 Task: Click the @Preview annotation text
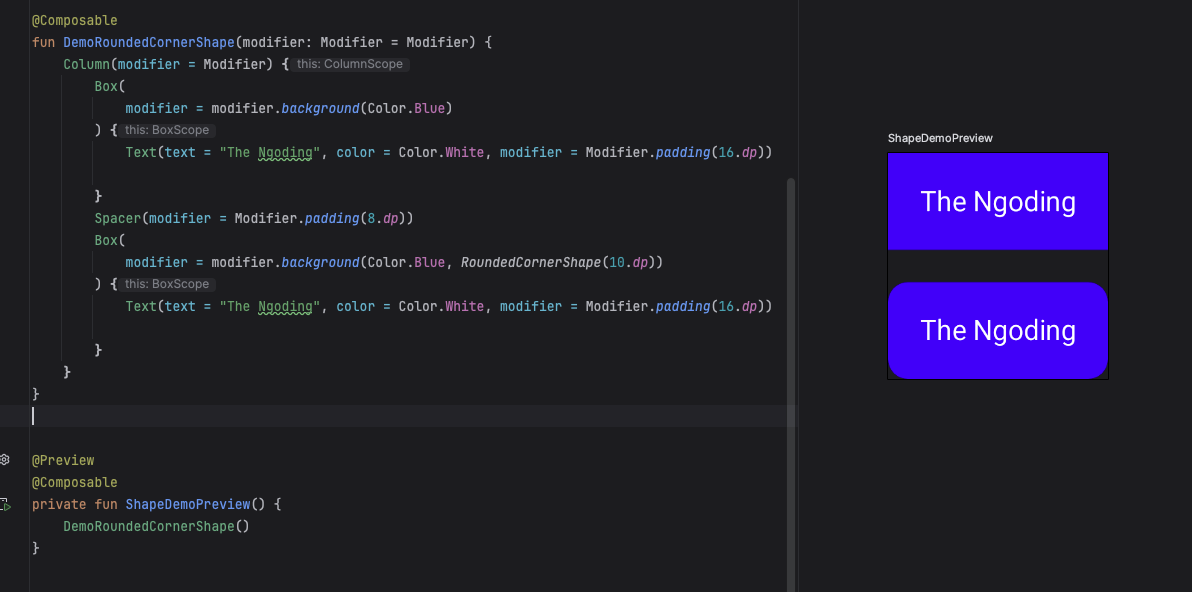point(63,460)
